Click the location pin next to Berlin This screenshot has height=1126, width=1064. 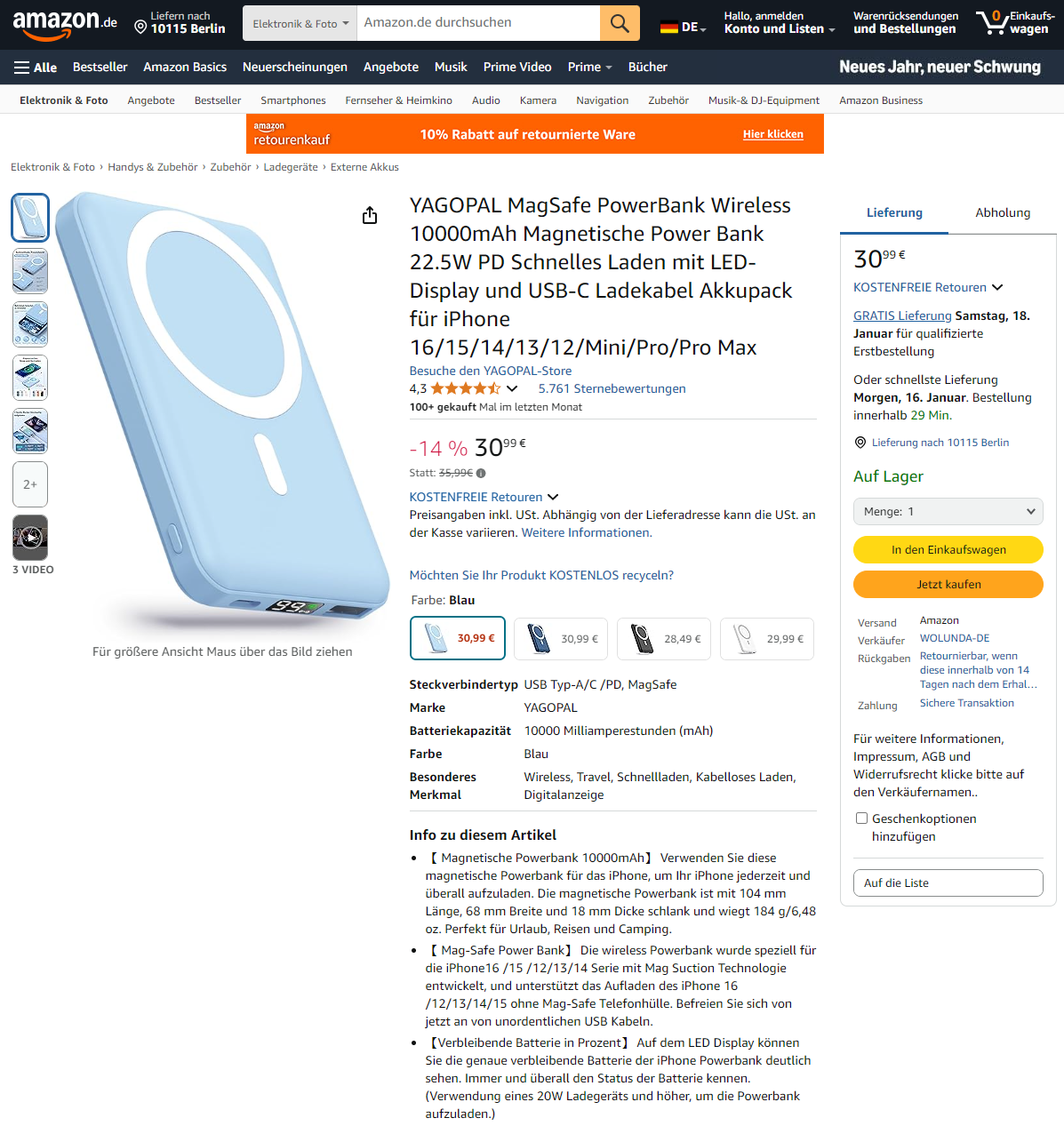click(x=140, y=28)
